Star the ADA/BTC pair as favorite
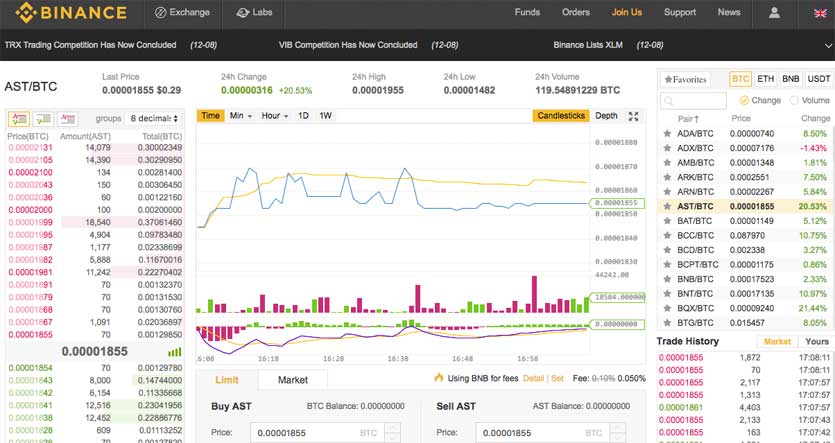This screenshot has height=443, width=835. pos(667,133)
